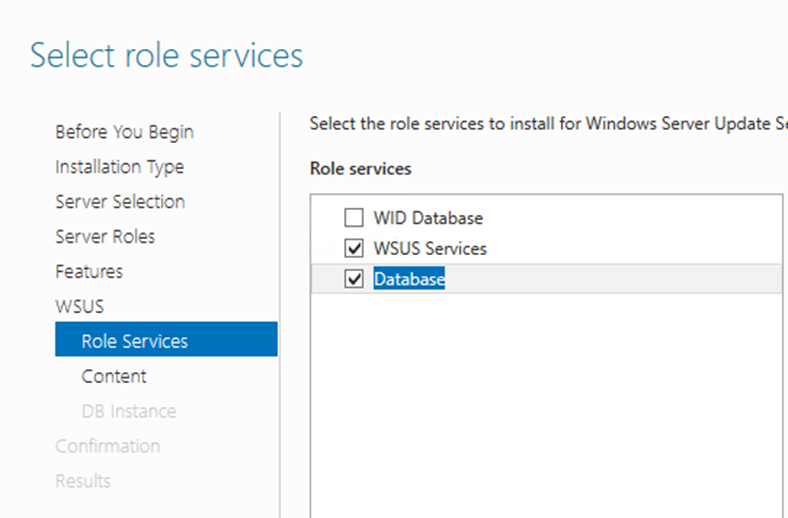
Task: Open the Server Selection step
Action: (120, 201)
